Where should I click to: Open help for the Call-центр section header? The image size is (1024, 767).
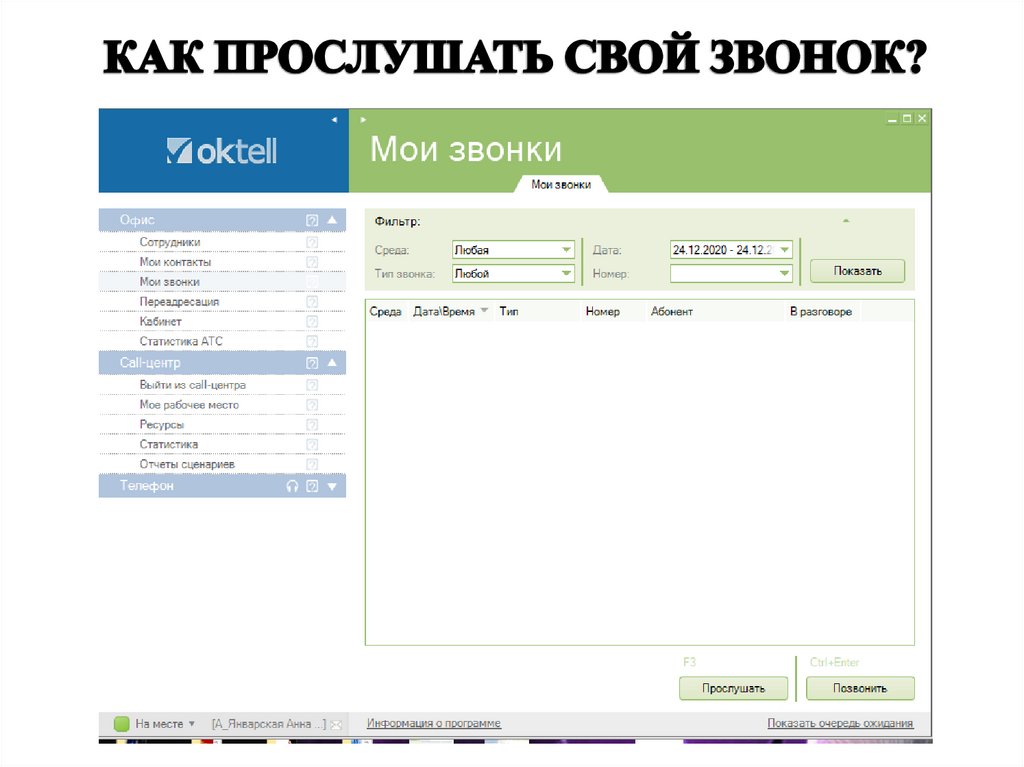tap(312, 363)
